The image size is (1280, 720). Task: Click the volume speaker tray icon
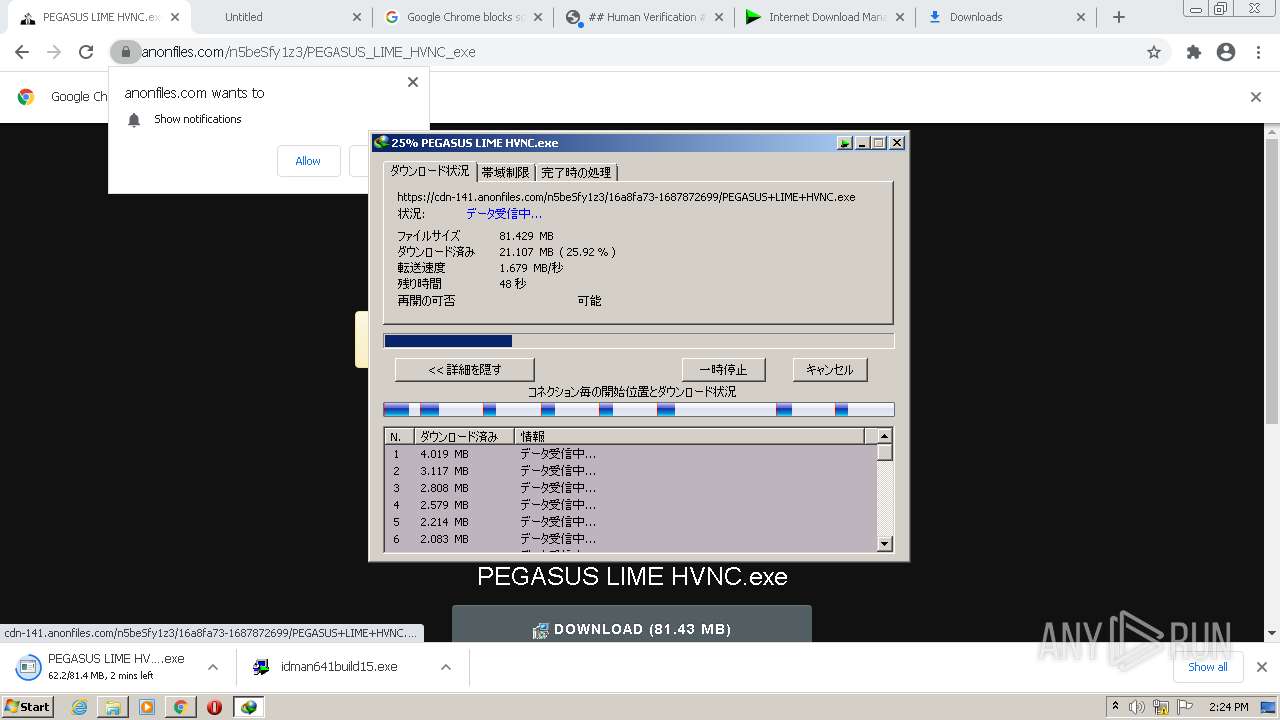pos(1137,707)
